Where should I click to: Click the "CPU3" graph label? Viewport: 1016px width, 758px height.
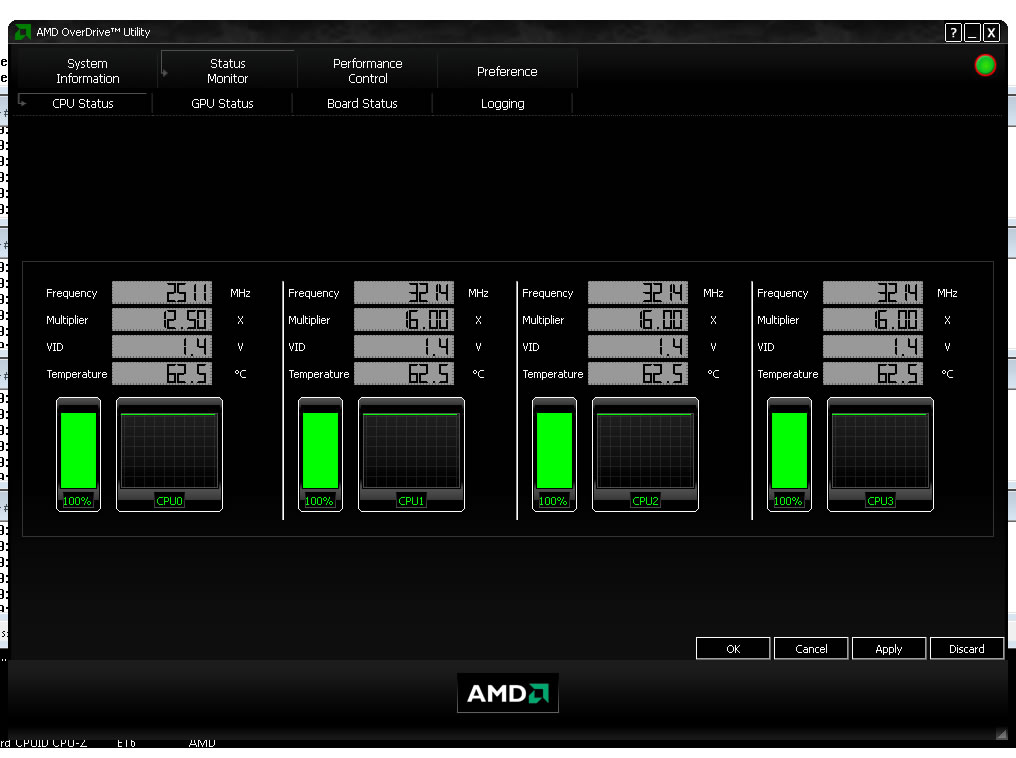881,501
